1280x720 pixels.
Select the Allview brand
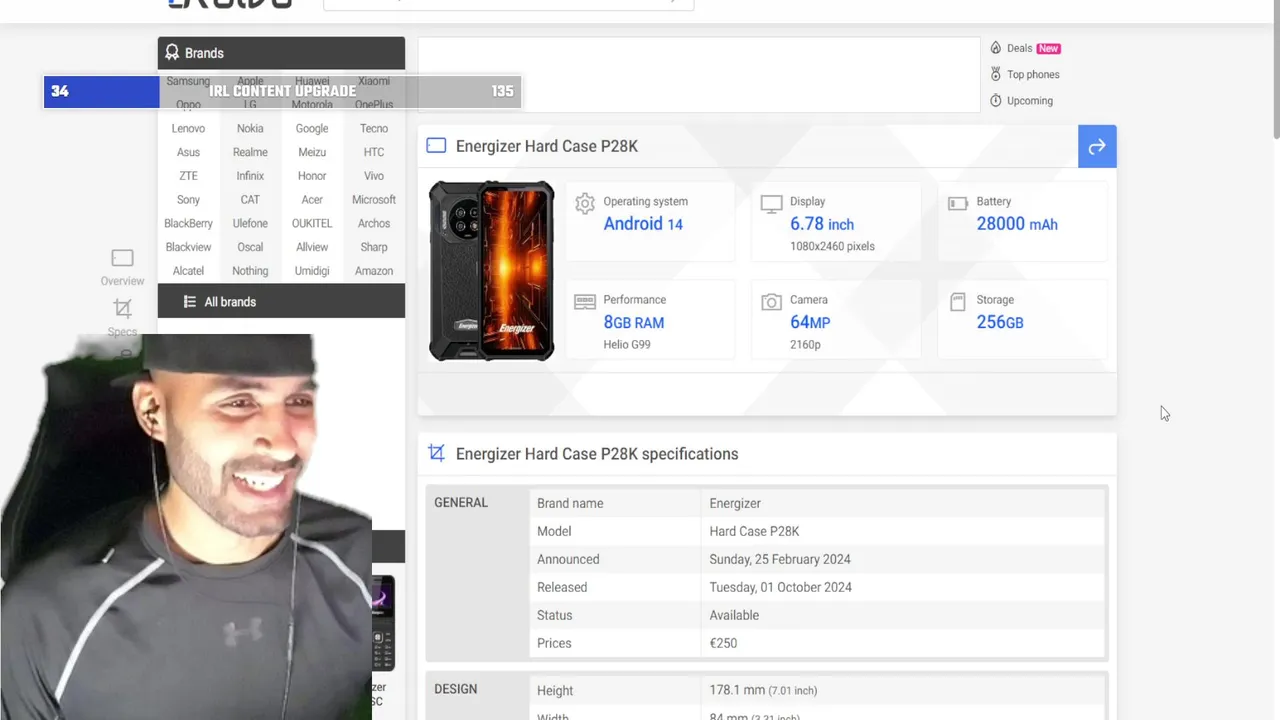pos(312,247)
